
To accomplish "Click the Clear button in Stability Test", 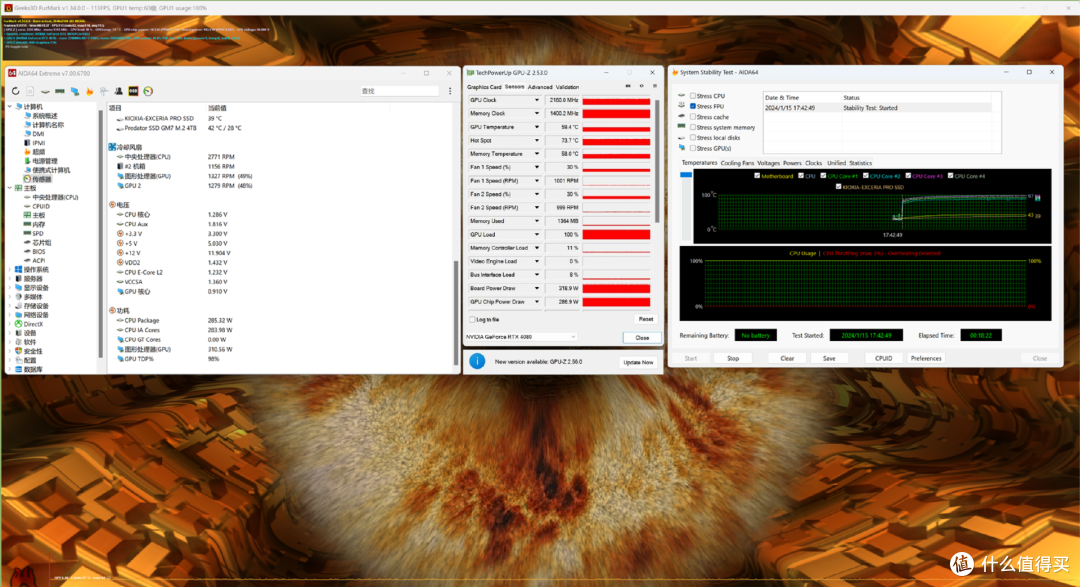I will [787, 358].
